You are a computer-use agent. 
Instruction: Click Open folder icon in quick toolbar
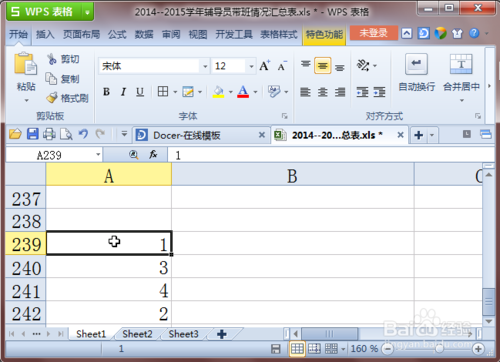pyautogui.click(x=15, y=134)
